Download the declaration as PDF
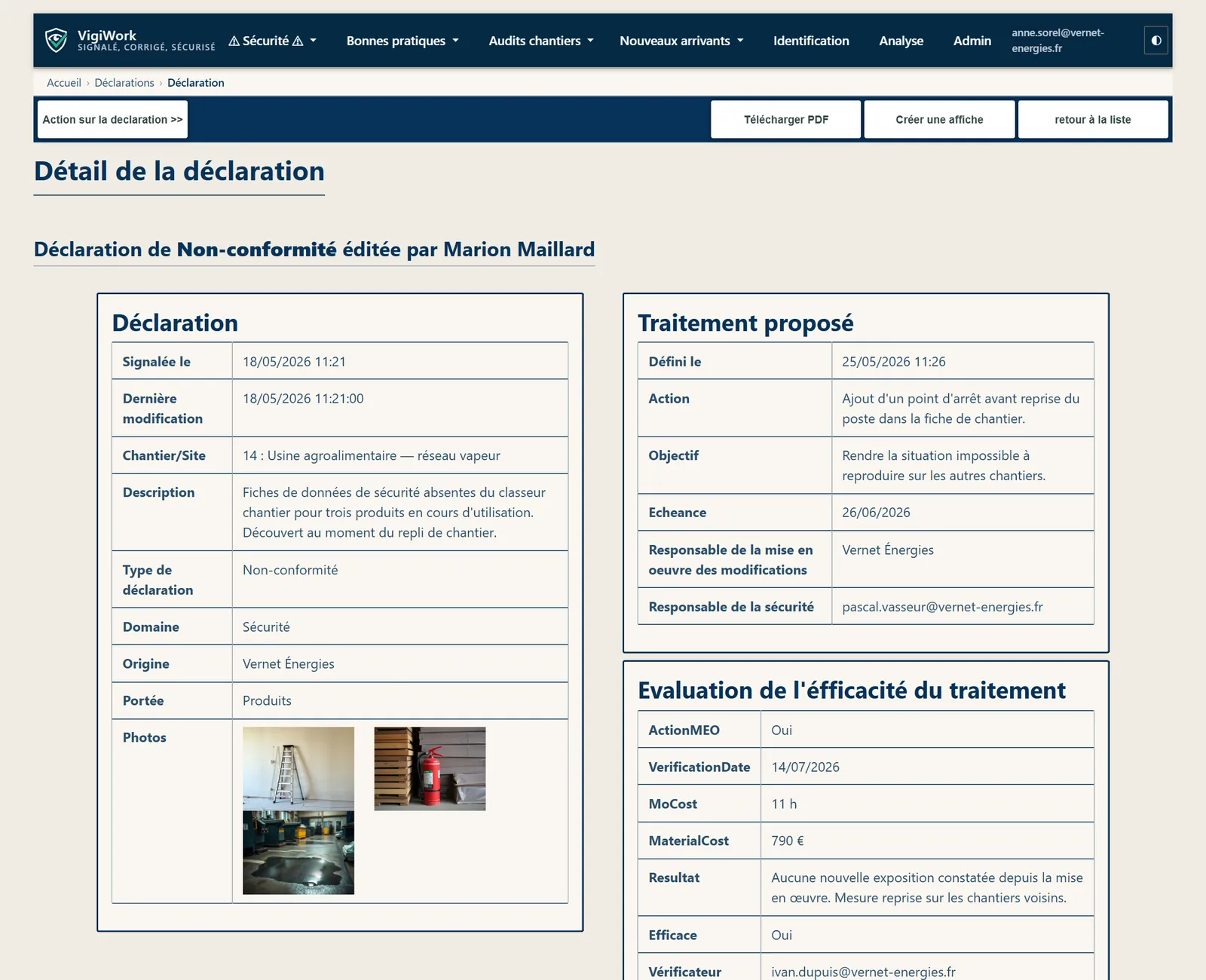Image resolution: width=1206 pixels, height=980 pixels. click(785, 119)
